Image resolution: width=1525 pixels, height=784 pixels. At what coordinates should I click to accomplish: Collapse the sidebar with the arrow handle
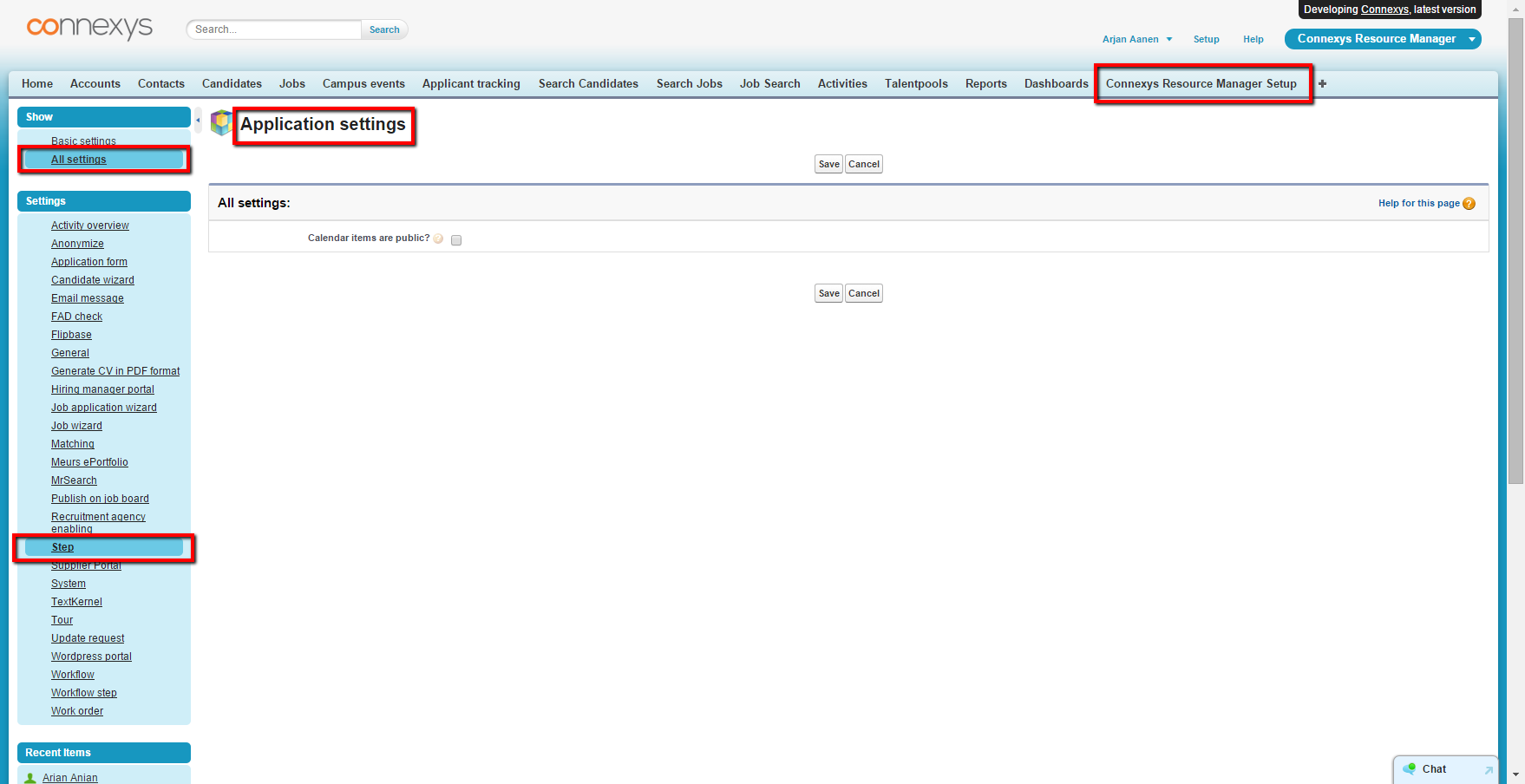click(198, 121)
